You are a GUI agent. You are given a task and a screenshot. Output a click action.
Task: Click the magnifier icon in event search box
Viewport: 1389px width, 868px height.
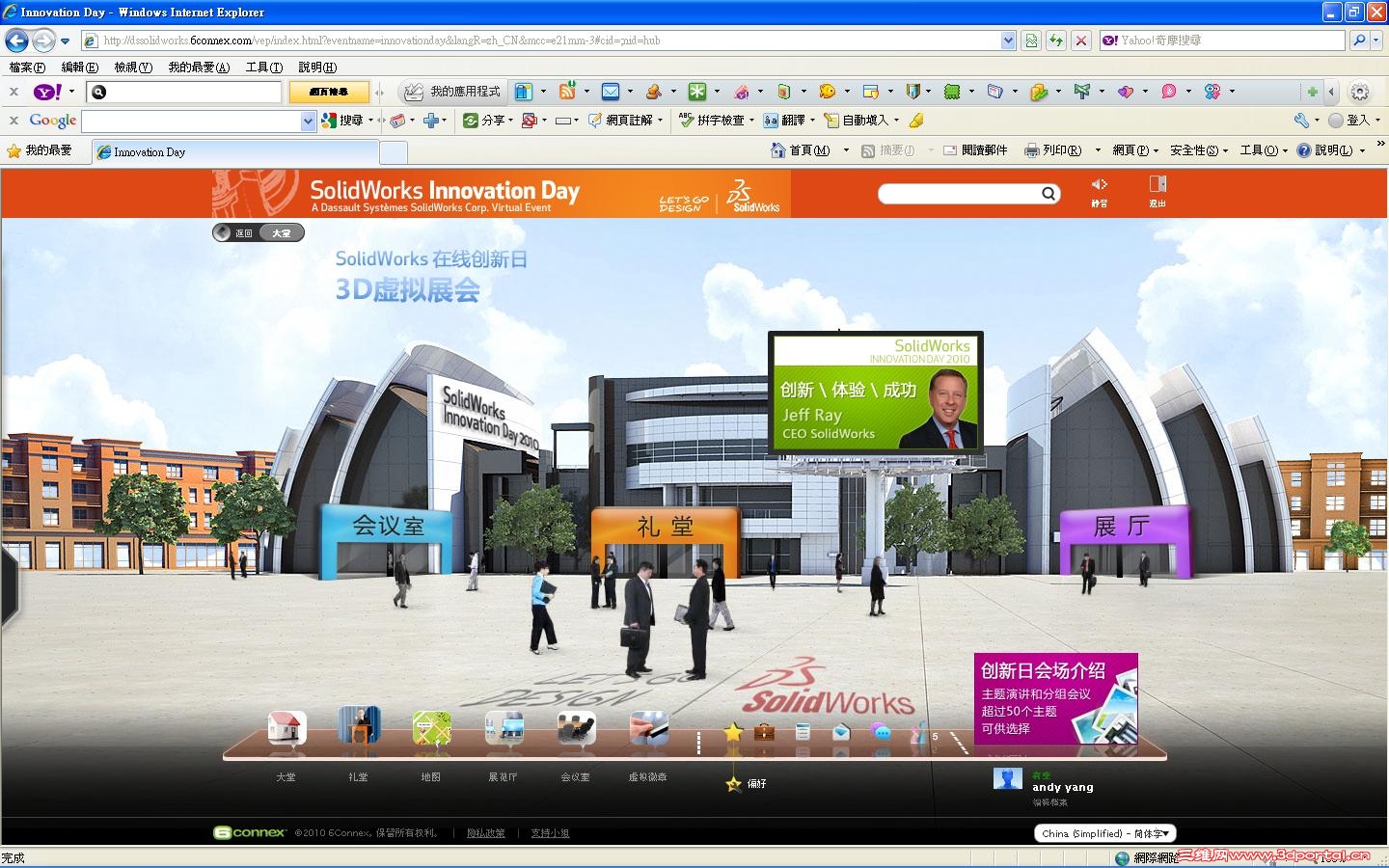click(x=1049, y=194)
